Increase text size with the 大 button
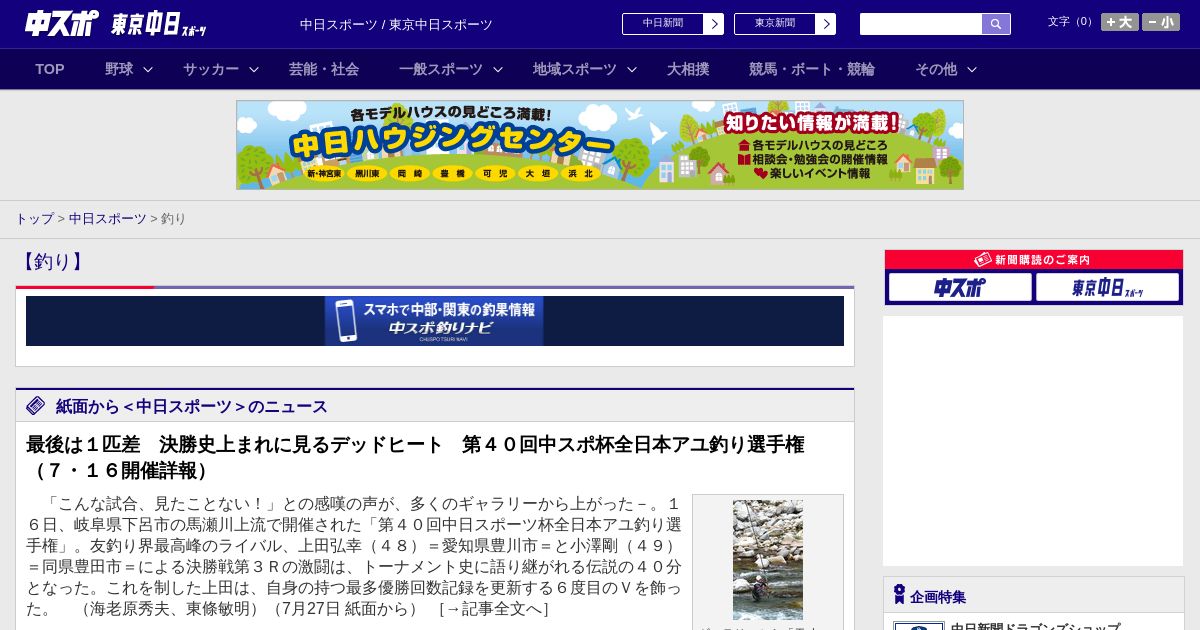 tap(1120, 22)
